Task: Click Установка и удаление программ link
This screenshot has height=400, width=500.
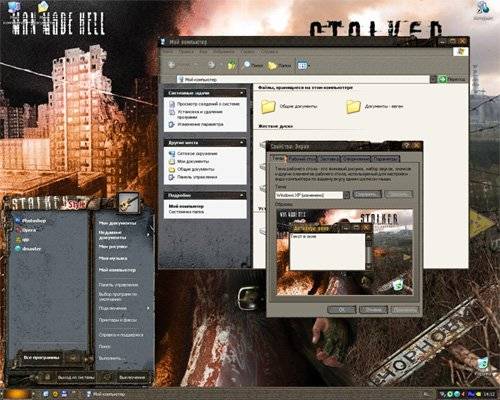Action: [x=196, y=114]
